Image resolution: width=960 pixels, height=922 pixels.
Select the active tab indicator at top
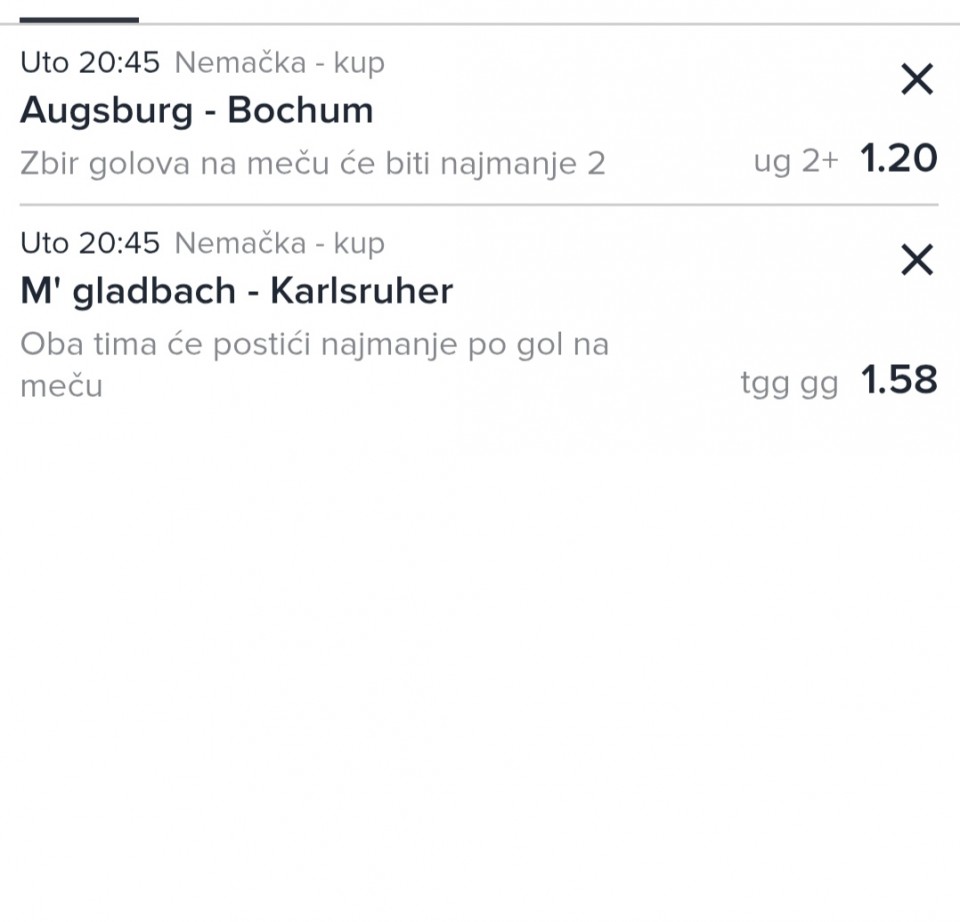coord(79,19)
